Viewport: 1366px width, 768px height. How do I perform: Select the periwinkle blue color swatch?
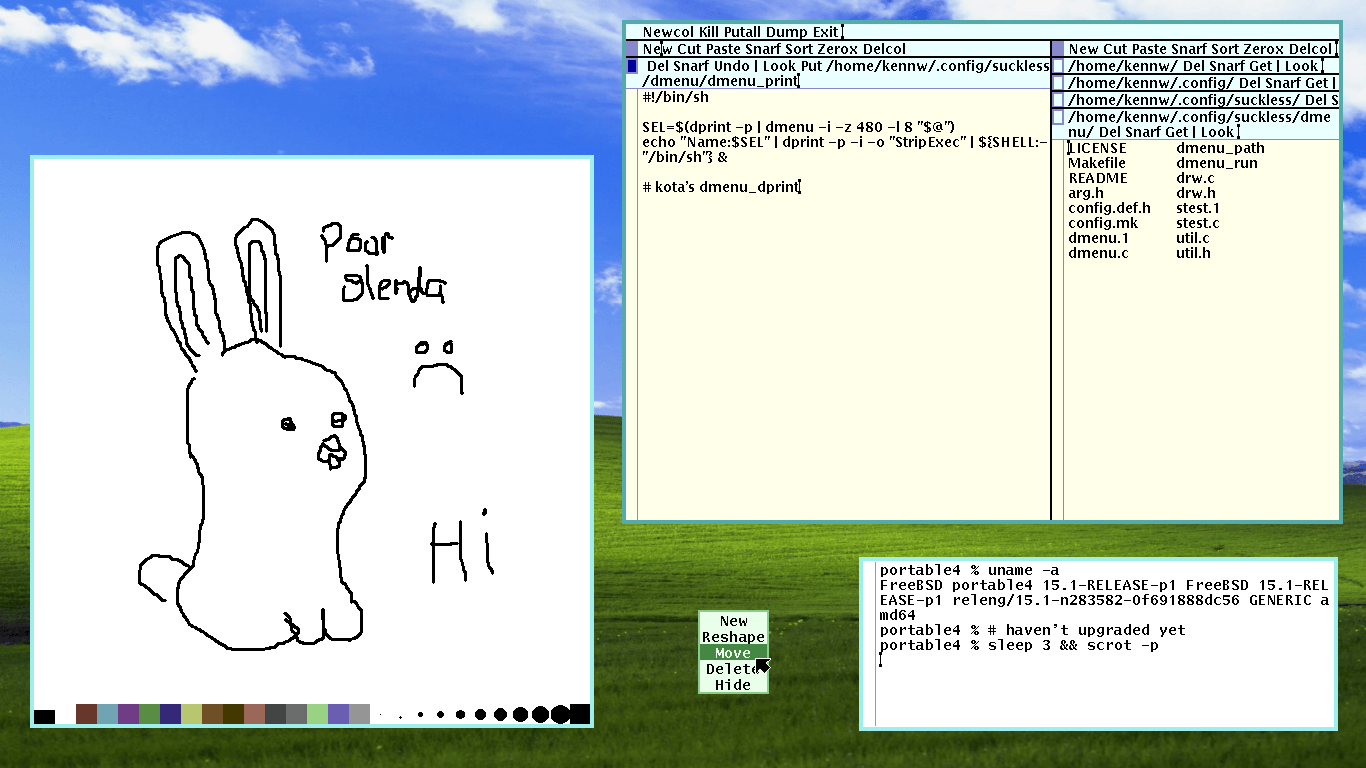(x=338, y=714)
